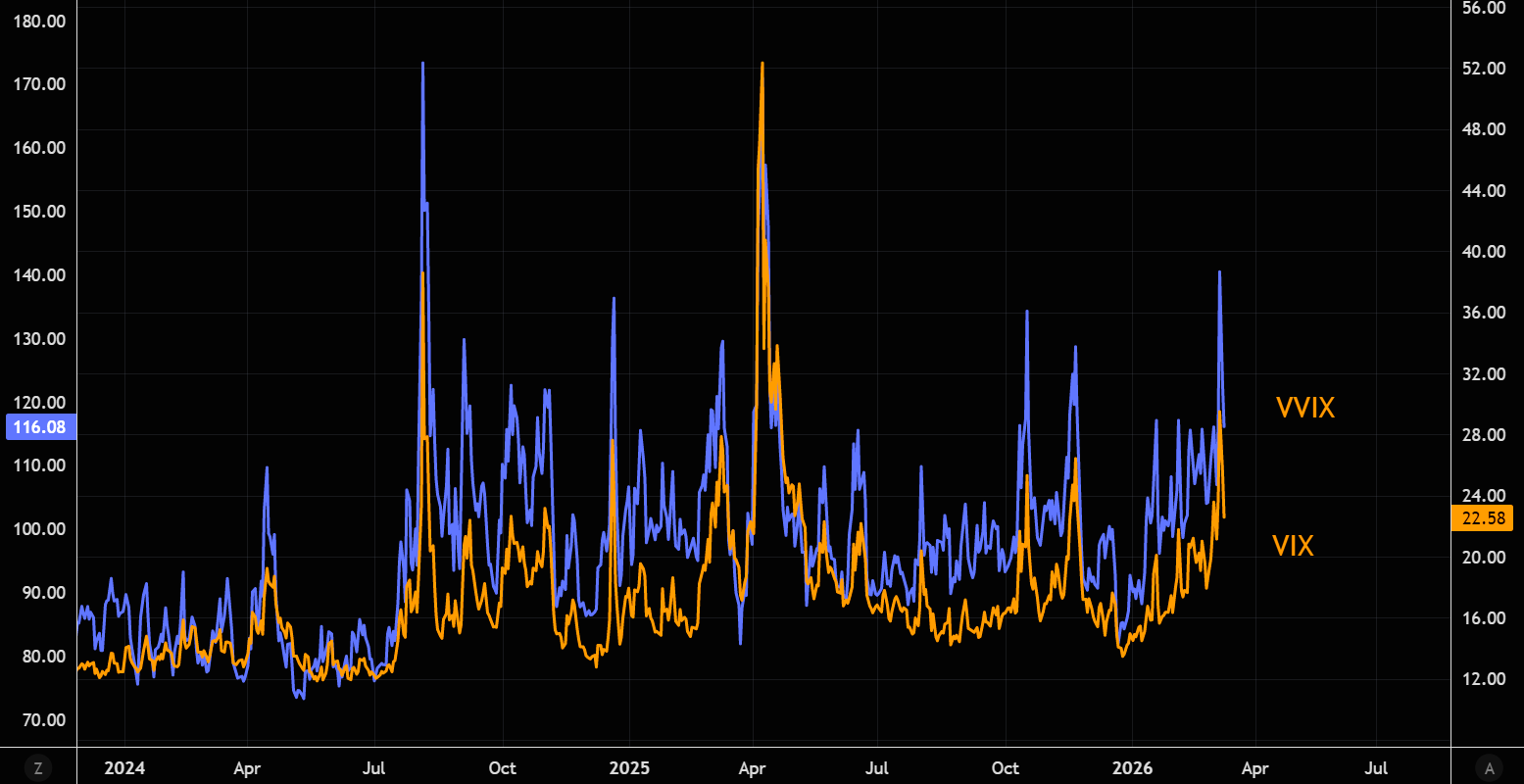1524x784 pixels.
Task: Click the 56.00 right axis value
Action: [x=1482, y=8]
